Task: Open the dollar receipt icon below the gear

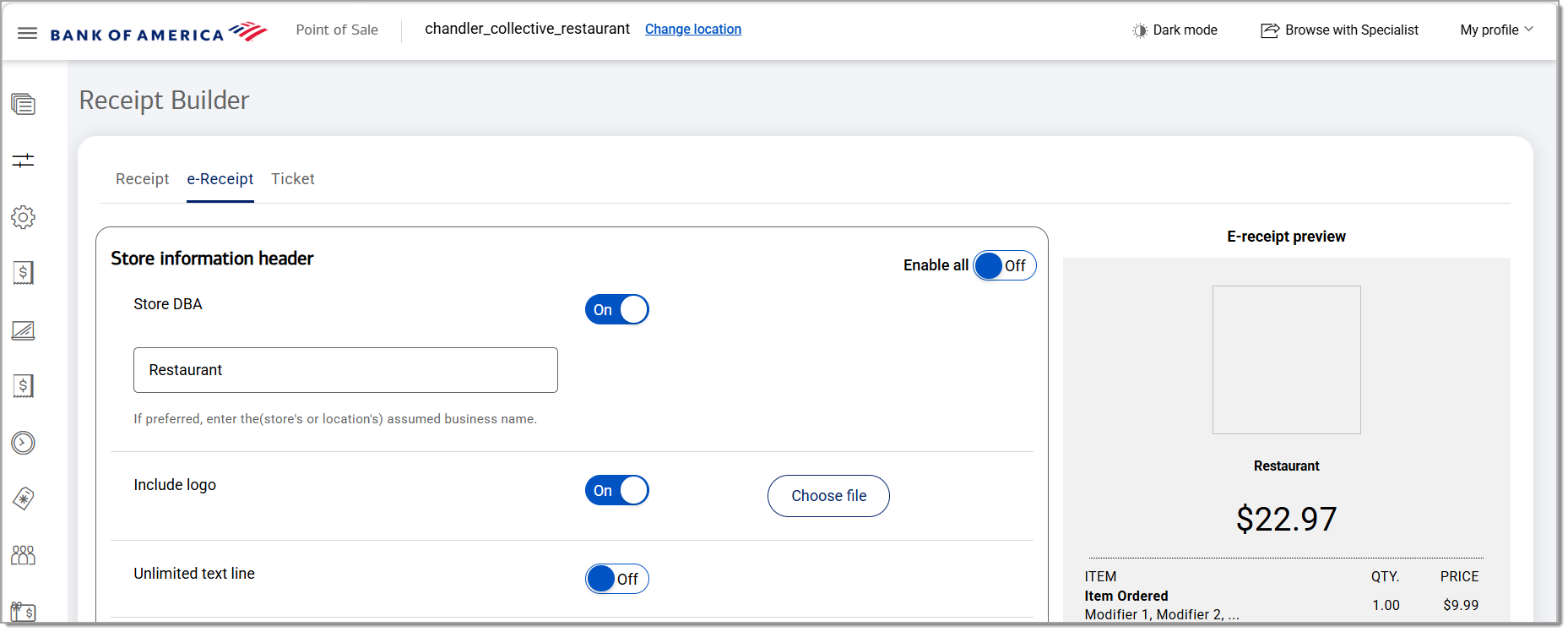Action: 23,273
